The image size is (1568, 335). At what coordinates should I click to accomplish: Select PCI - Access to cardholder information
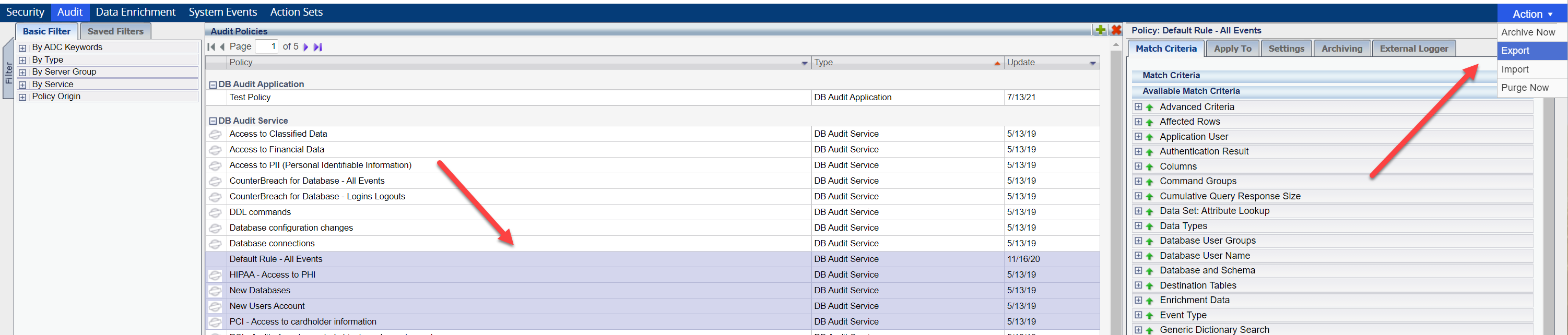point(653,322)
